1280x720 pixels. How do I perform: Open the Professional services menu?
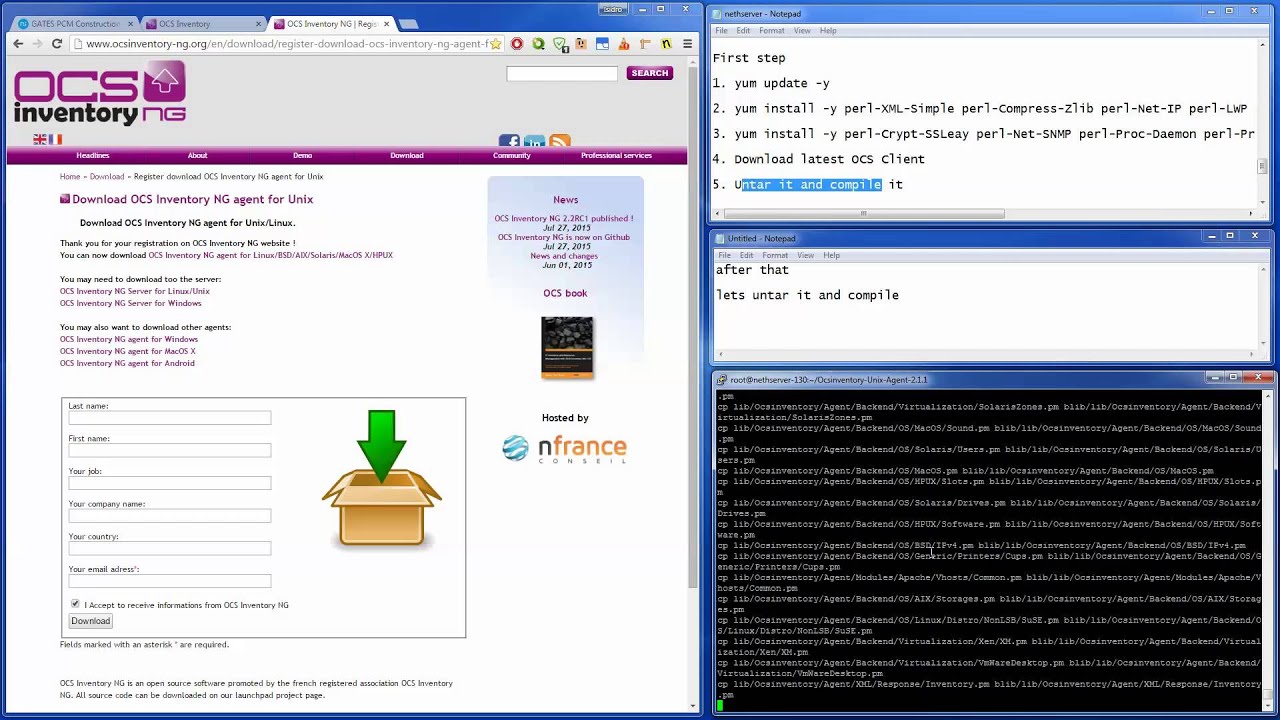[616, 155]
